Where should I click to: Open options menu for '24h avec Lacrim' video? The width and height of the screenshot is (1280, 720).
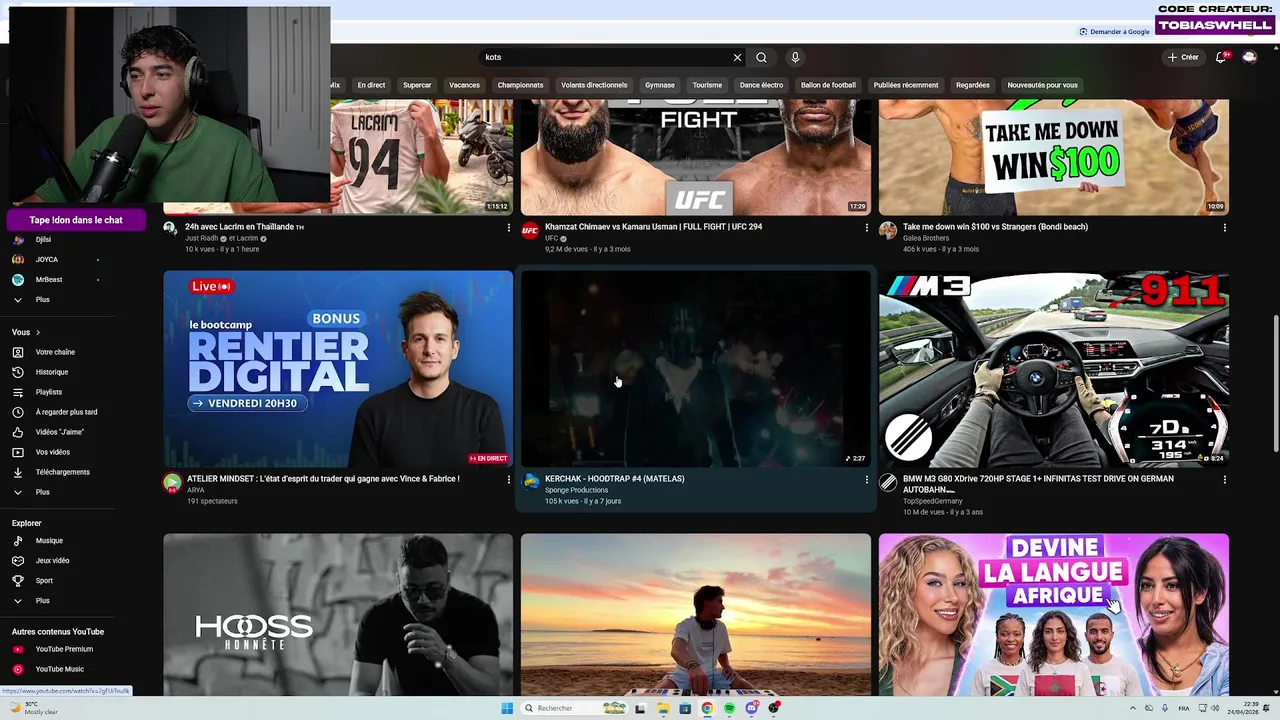pos(508,228)
